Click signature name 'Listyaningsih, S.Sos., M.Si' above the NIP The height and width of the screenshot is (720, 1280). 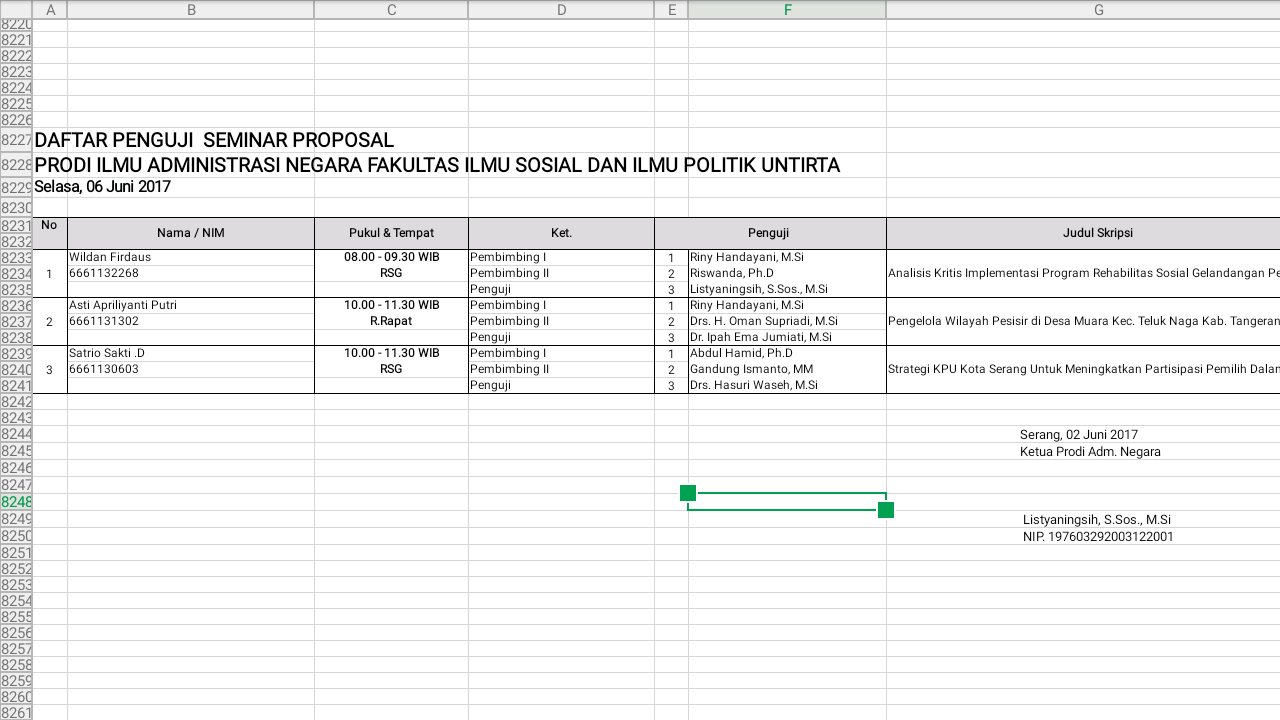(x=1097, y=520)
